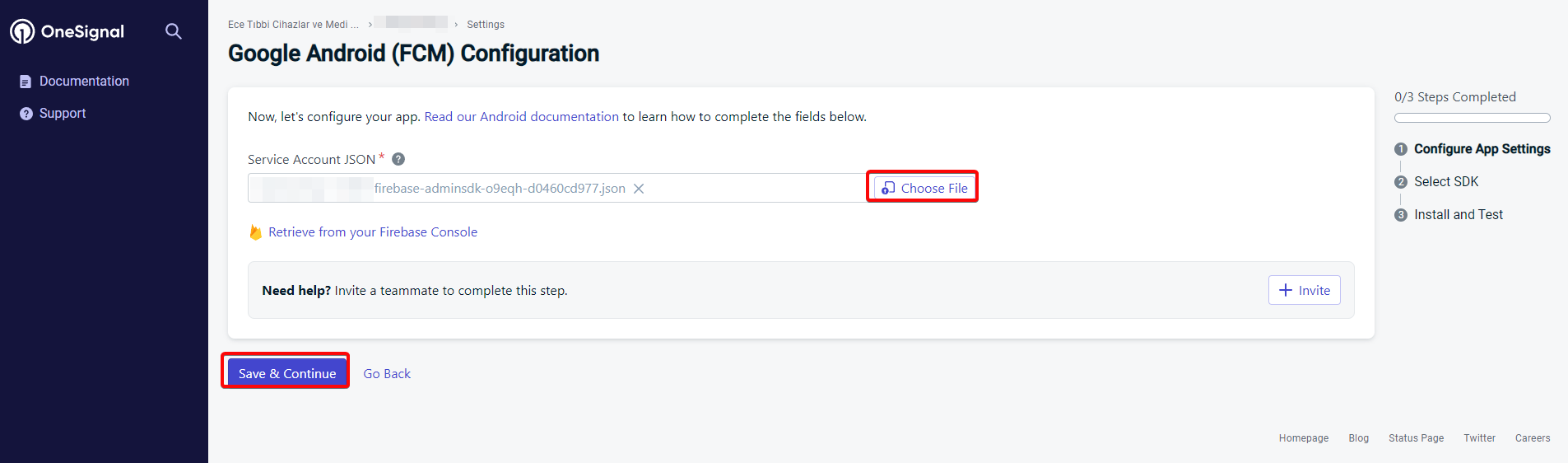Open the Status Page footer link
This screenshot has width=1568, height=463.
[x=1416, y=438]
